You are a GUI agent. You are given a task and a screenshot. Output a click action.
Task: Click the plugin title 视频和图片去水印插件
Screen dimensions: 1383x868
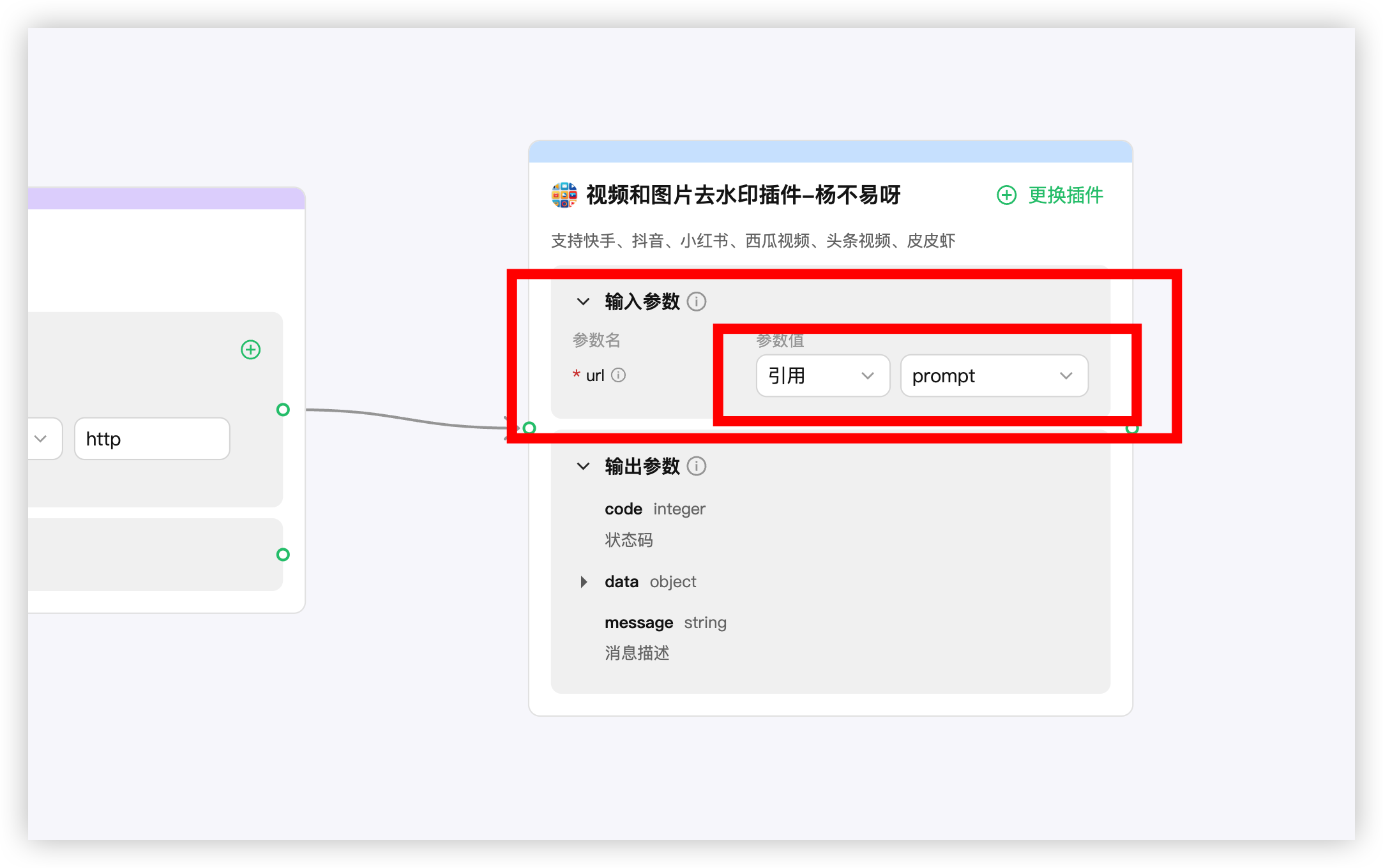click(743, 195)
